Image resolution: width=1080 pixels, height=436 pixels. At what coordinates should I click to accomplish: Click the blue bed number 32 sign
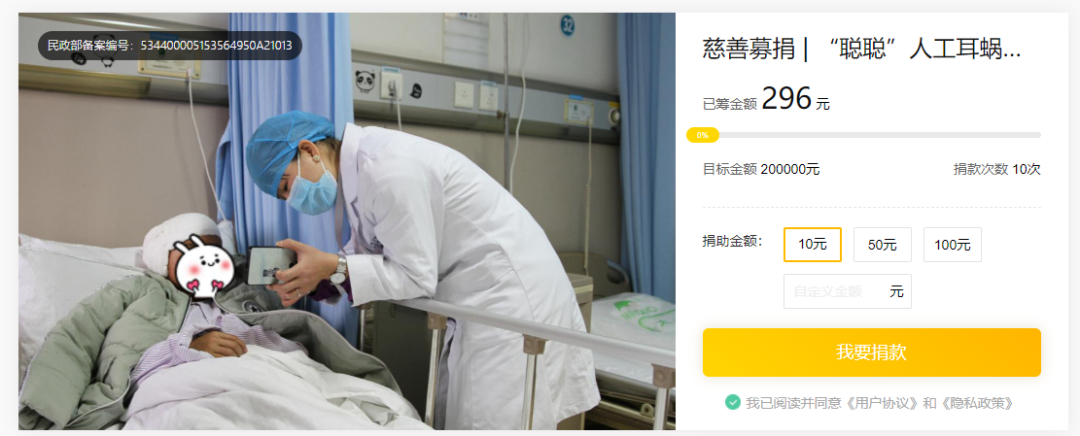tap(568, 26)
